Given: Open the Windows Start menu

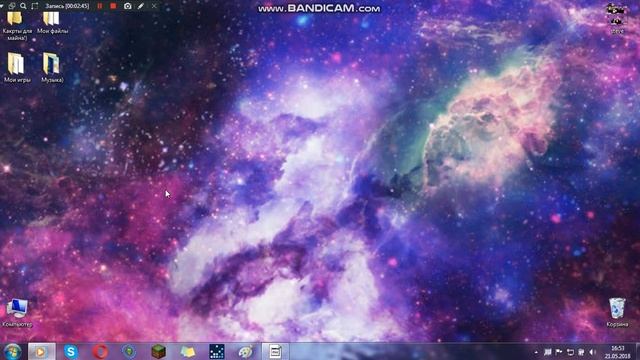Looking at the screenshot, I should [x=12, y=351].
